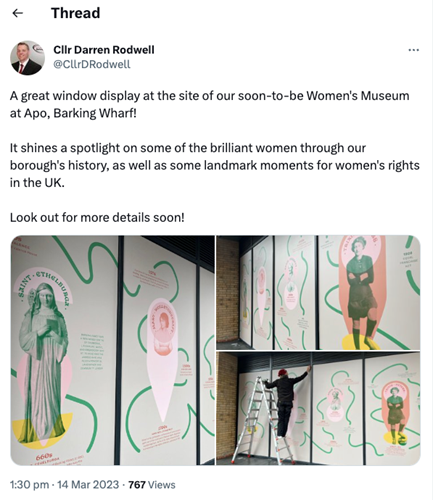Click the 767 Views count

[152, 484]
